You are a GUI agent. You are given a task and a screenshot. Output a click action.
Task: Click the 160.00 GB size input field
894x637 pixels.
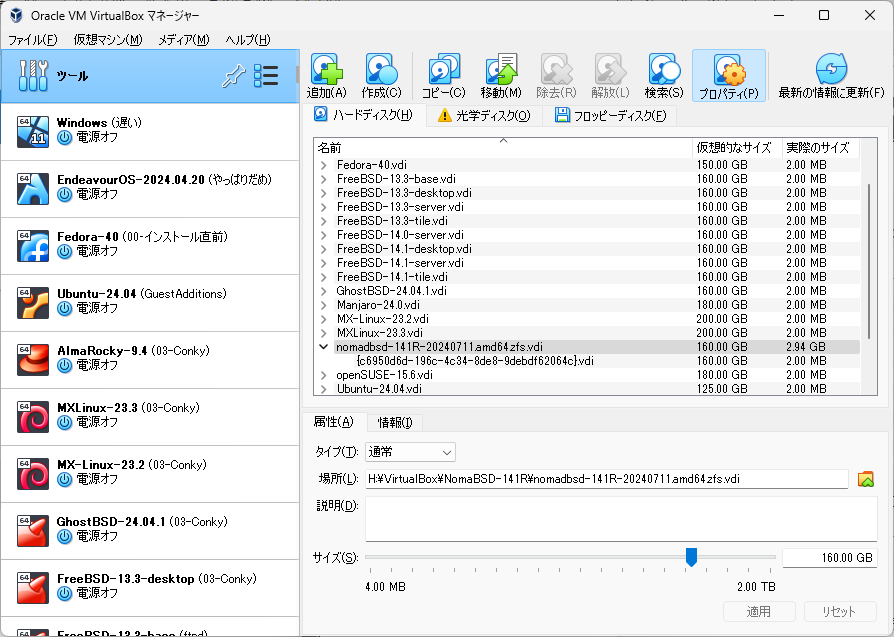pyautogui.click(x=830, y=558)
